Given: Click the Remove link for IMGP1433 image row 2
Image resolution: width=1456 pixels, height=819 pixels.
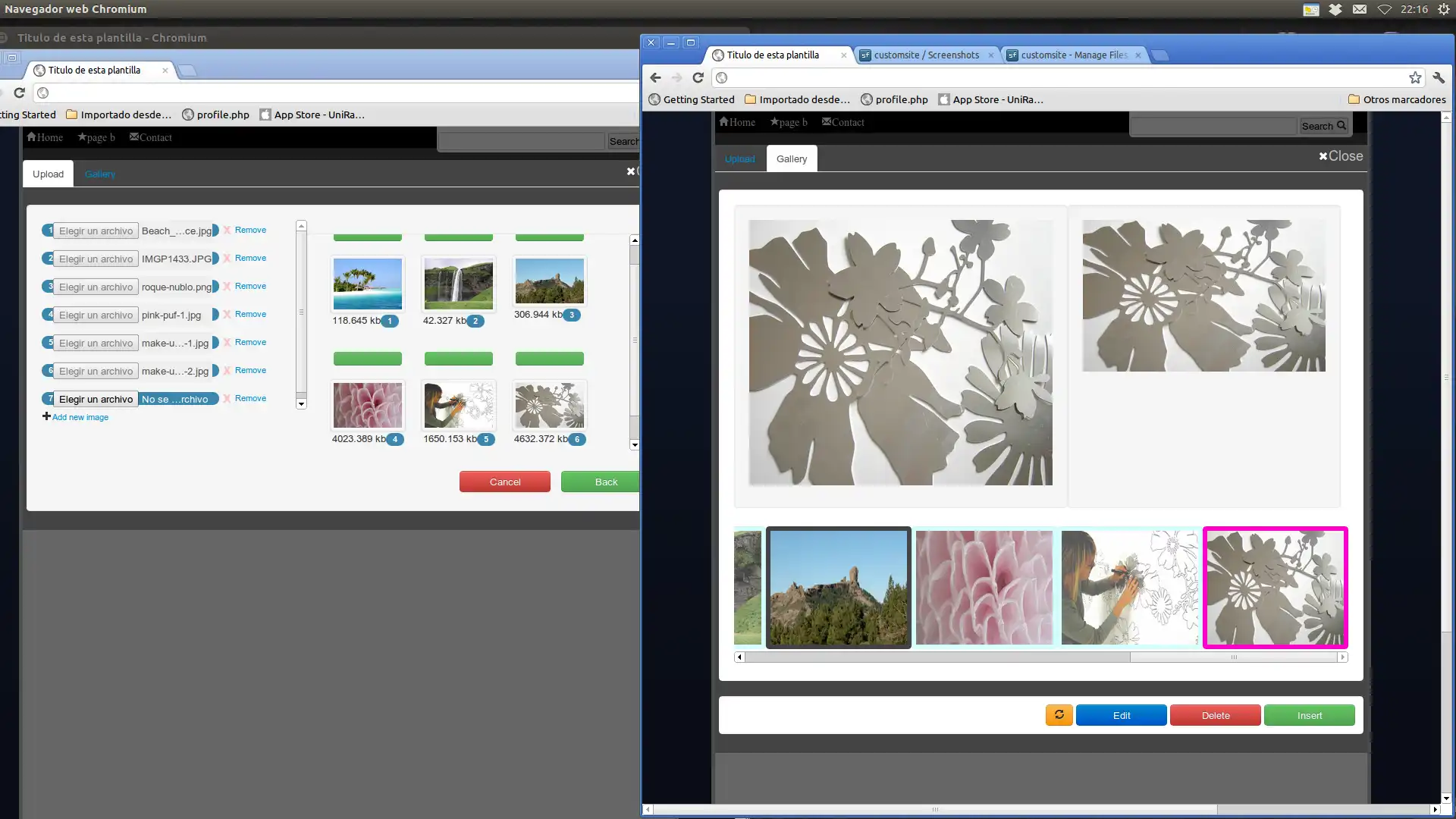Looking at the screenshot, I should pyautogui.click(x=250, y=258).
